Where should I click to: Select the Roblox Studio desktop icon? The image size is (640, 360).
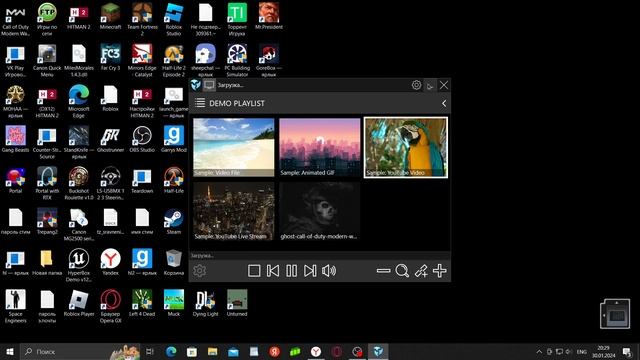pyautogui.click(x=173, y=19)
